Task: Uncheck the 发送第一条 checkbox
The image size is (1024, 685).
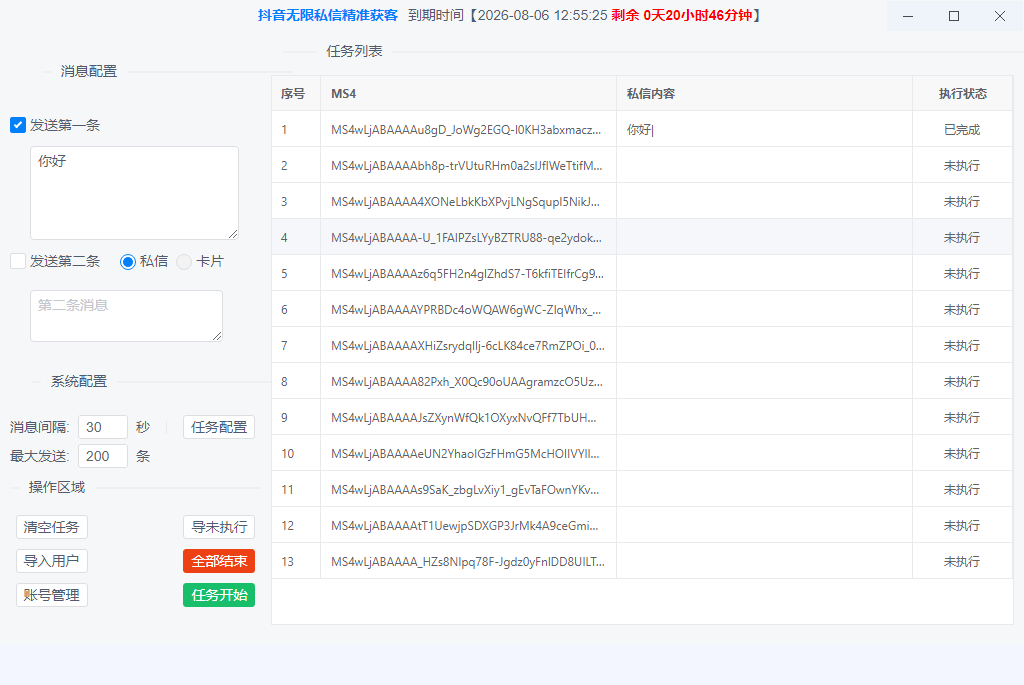Action: 18,125
